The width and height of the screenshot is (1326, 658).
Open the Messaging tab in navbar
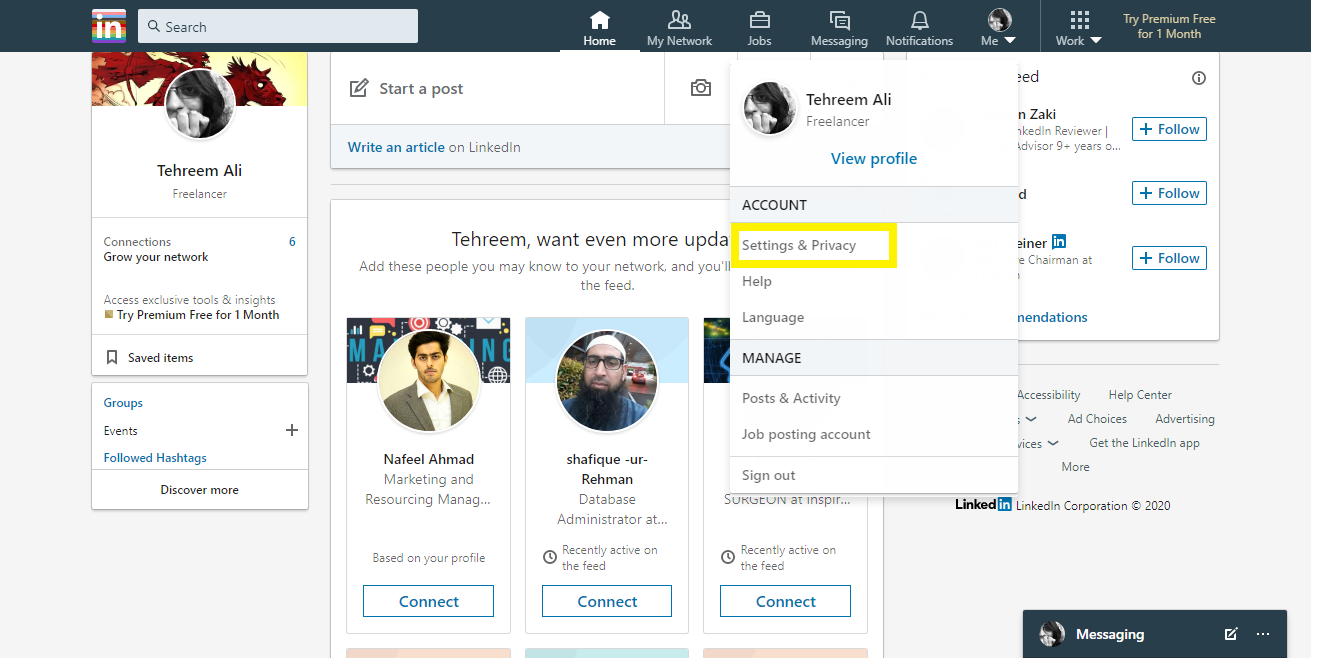point(839,28)
